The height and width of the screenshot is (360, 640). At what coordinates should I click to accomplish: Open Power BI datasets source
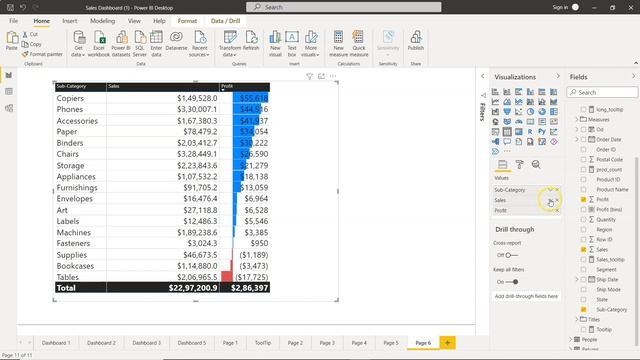(121, 44)
